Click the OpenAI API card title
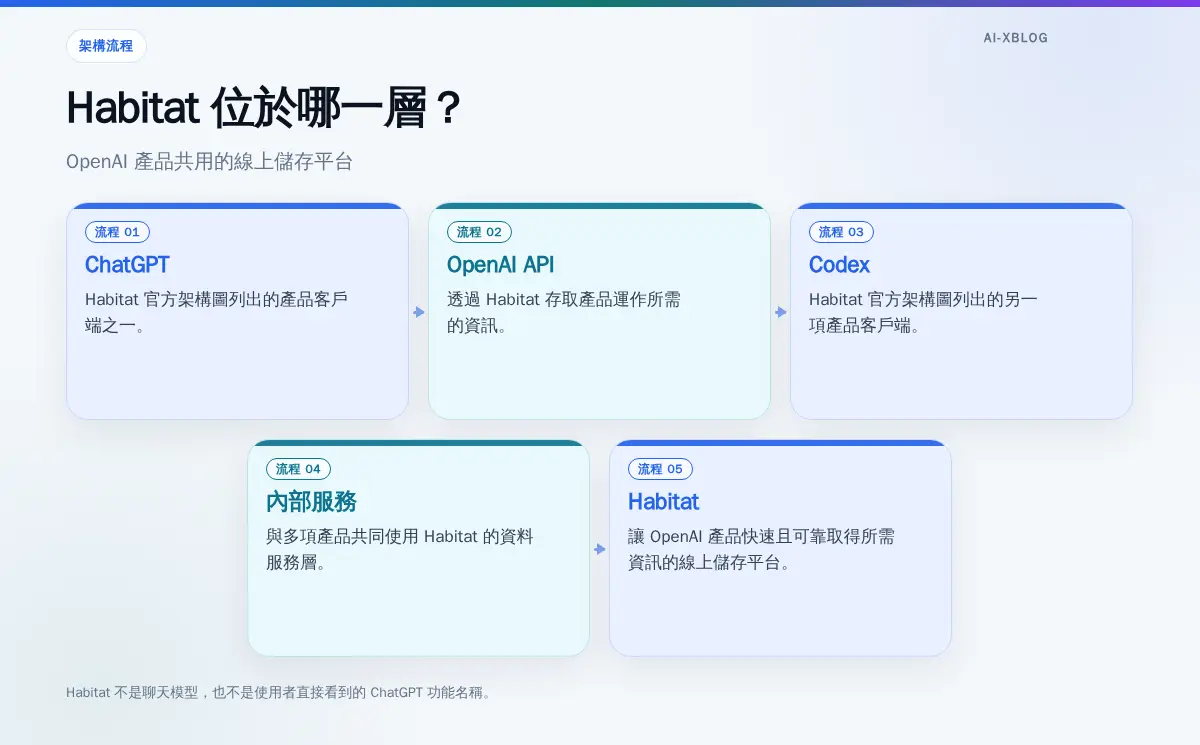1200x745 pixels. pyautogui.click(x=500, y=265)
